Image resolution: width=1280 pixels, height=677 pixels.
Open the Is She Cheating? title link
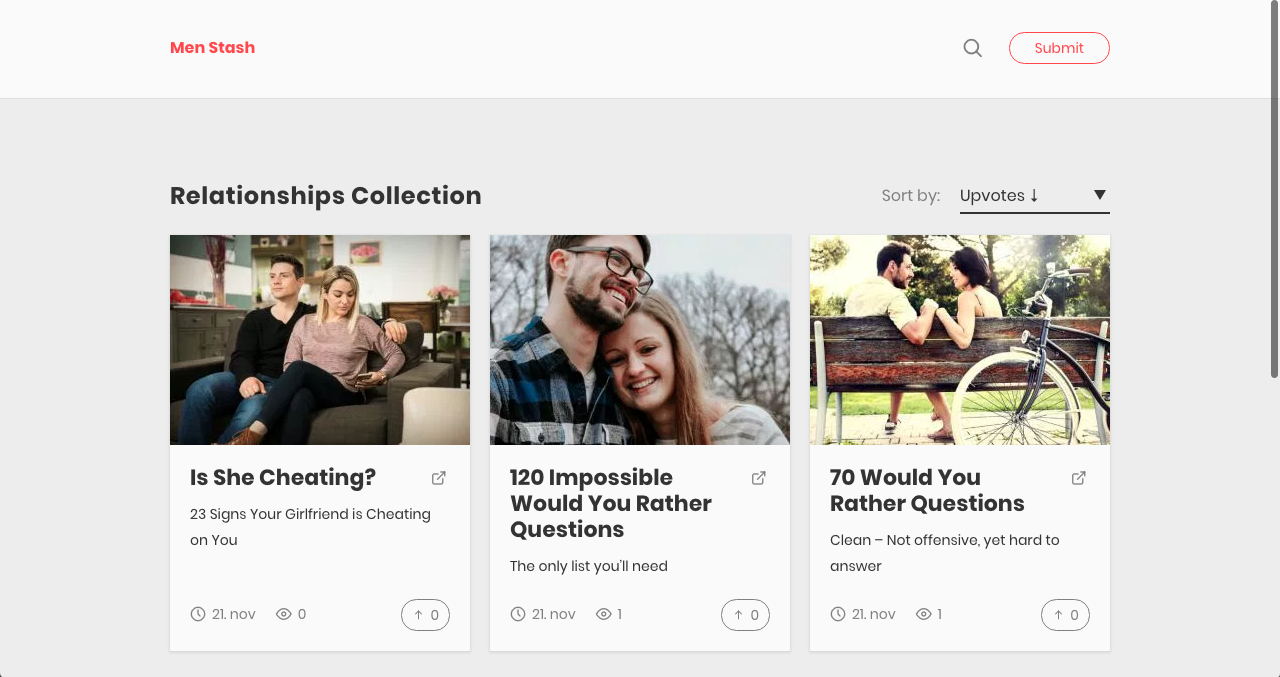click(283, 478)
